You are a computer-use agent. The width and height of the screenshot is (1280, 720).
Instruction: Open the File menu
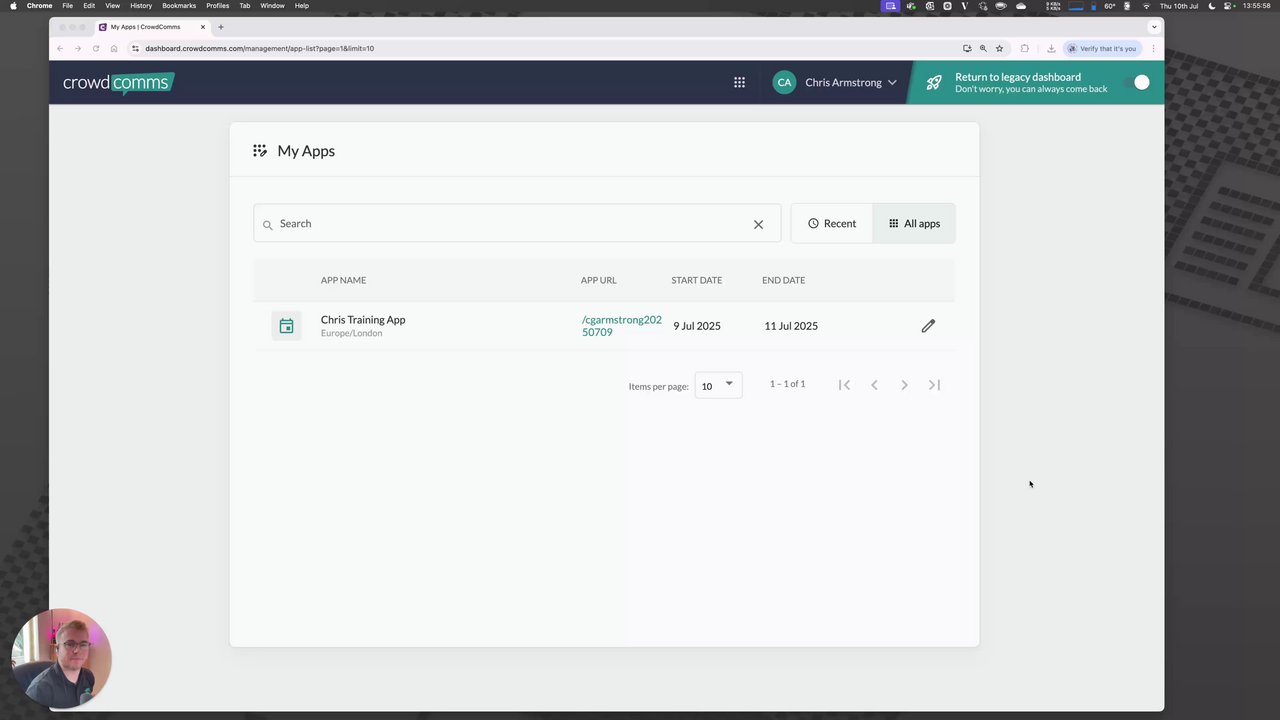click(x=67, y=6)
